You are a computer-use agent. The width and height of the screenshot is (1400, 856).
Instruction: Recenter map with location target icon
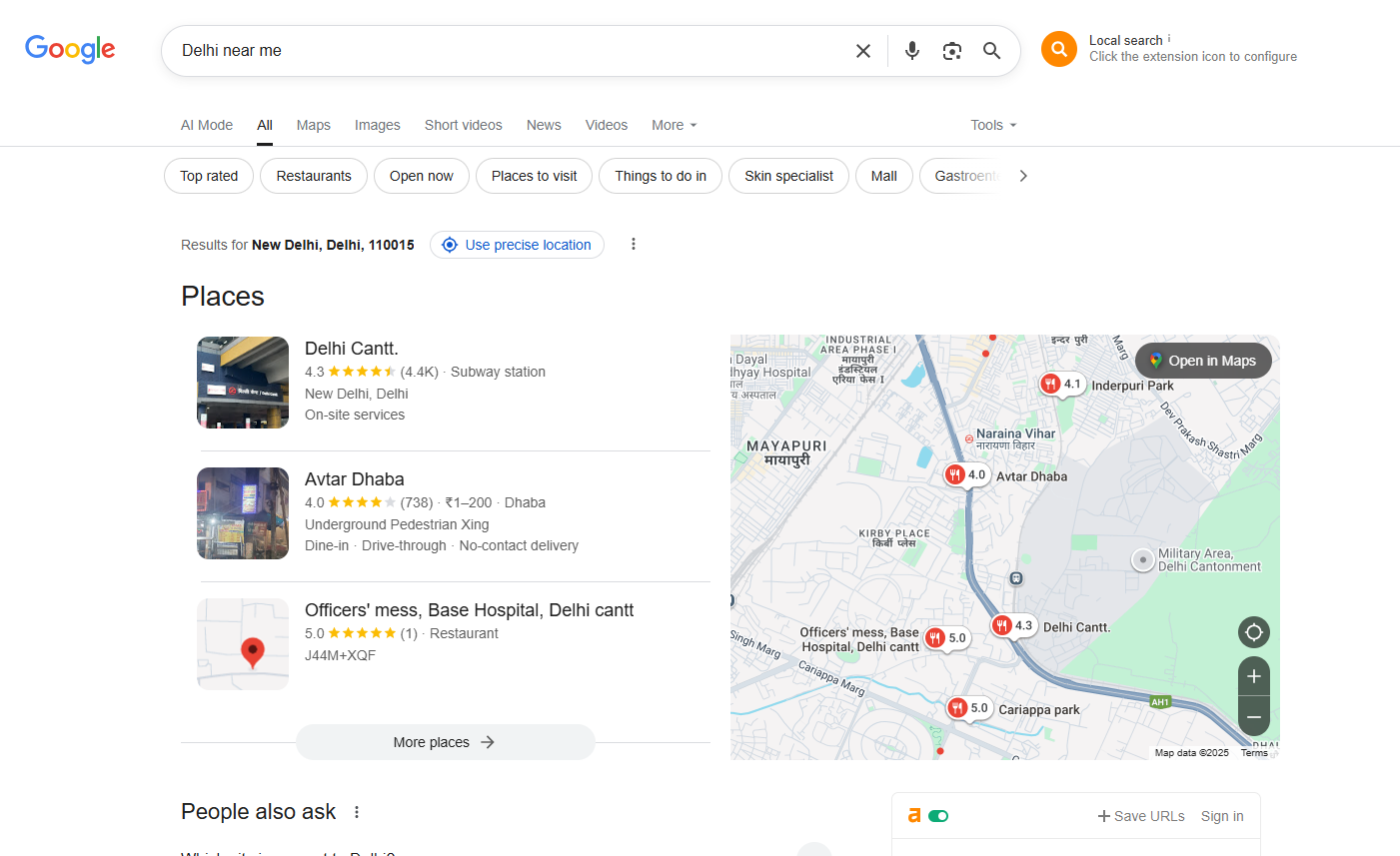[1254, 632]
